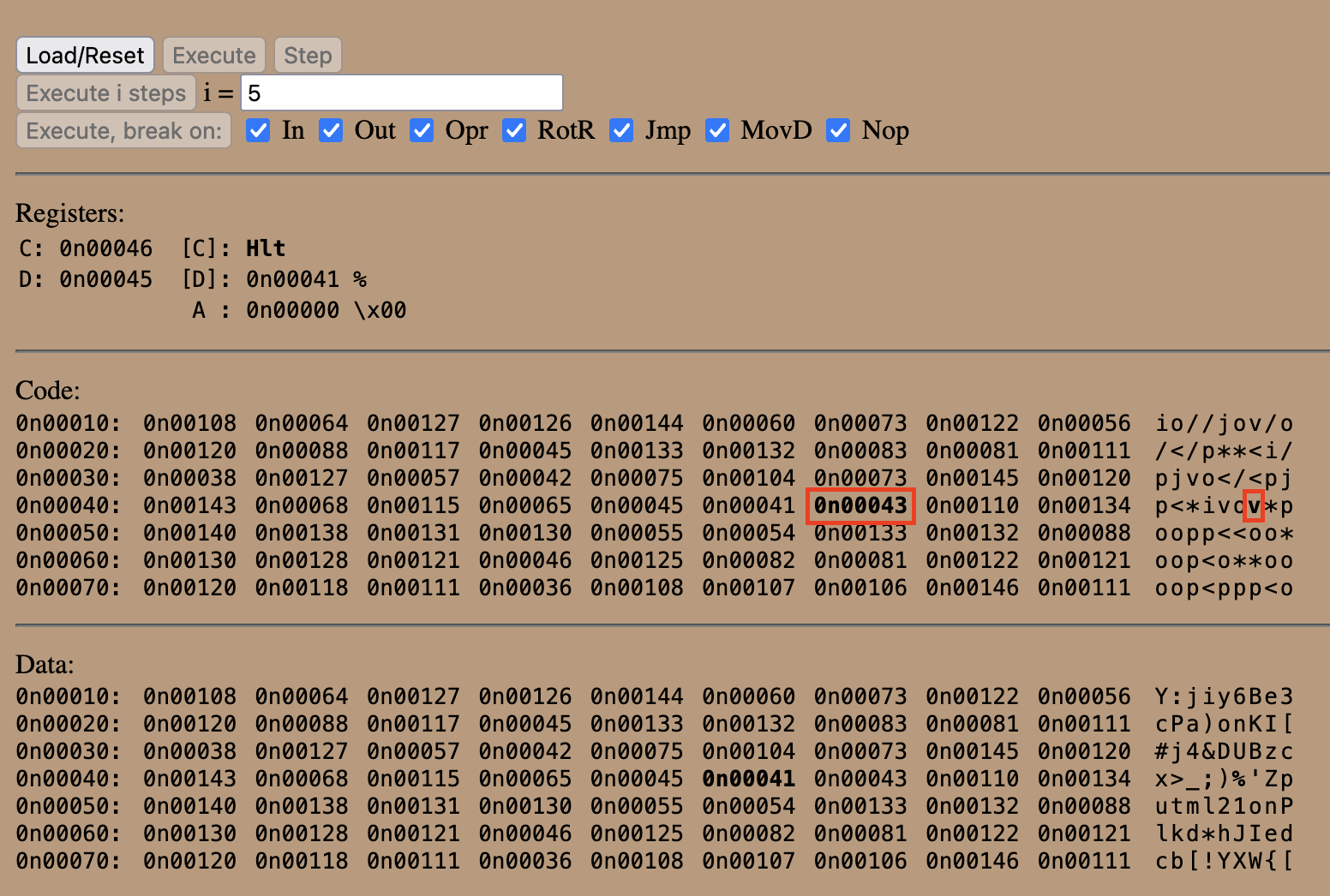
Task: Click Code row address 0n00040:
Action: click(x=69, y=505)
